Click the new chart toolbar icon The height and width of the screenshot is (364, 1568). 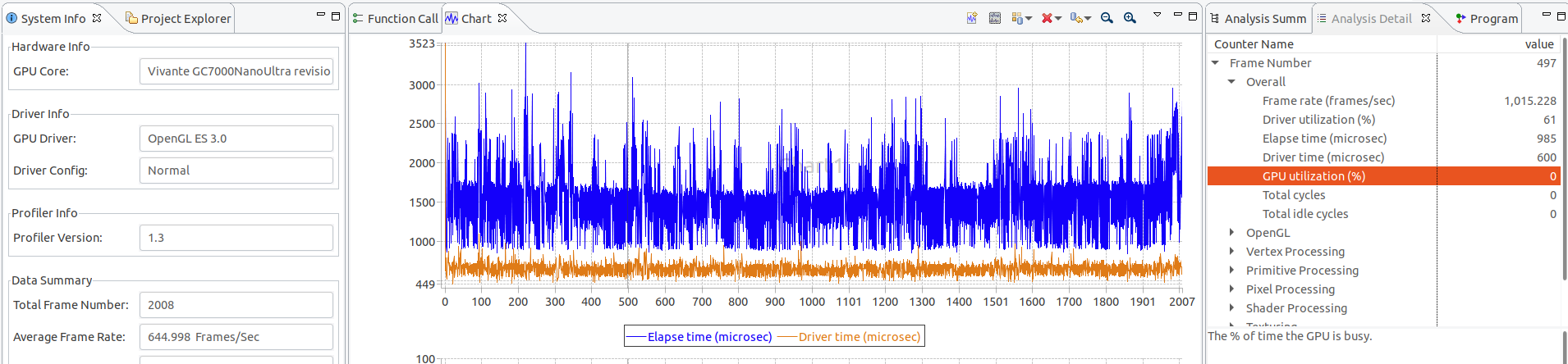[972, 18]
